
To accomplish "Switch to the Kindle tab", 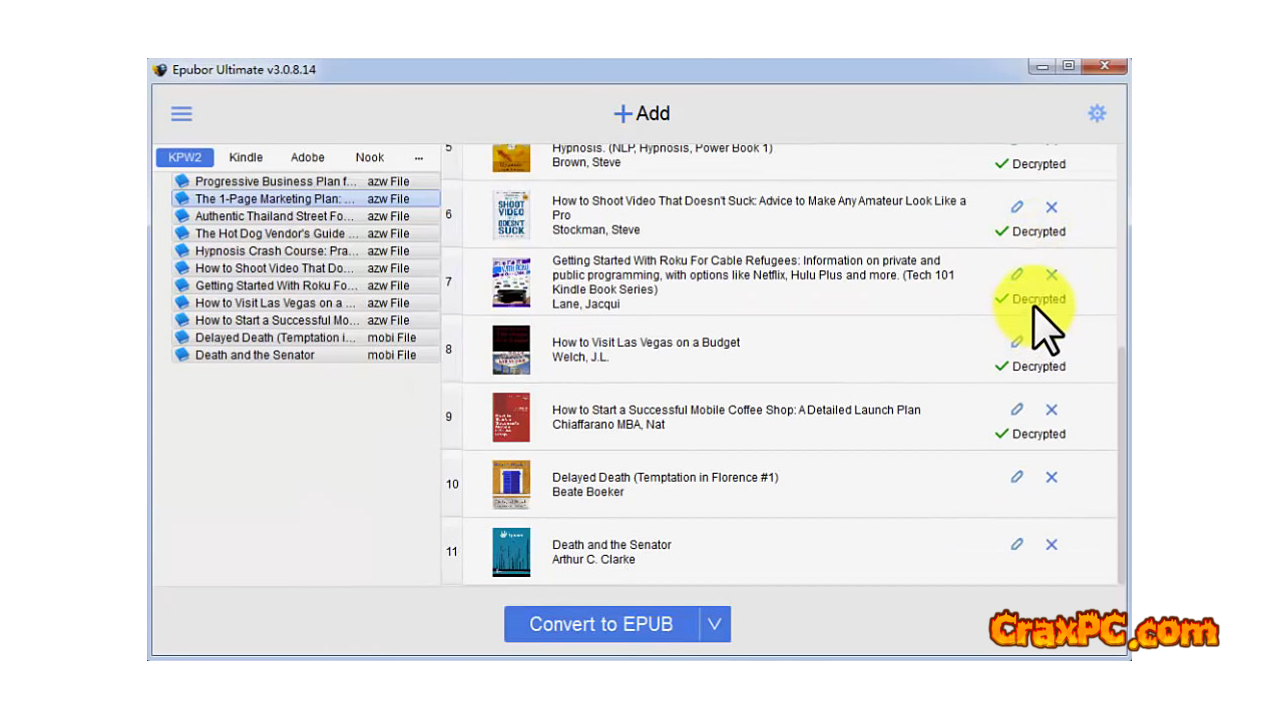I will tap(246, 157).
